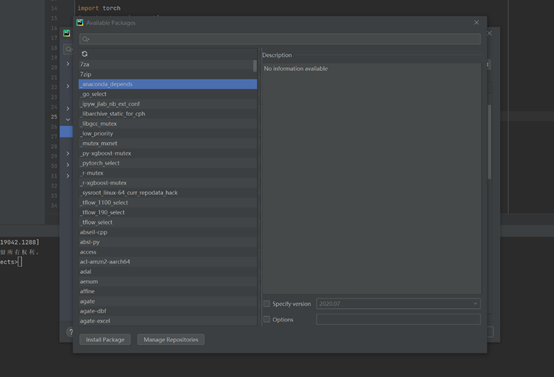The width and height of the screenshot is (554, 377).
Task: Click the 'import torch' code line in editor
Action: tap(99, 8)
